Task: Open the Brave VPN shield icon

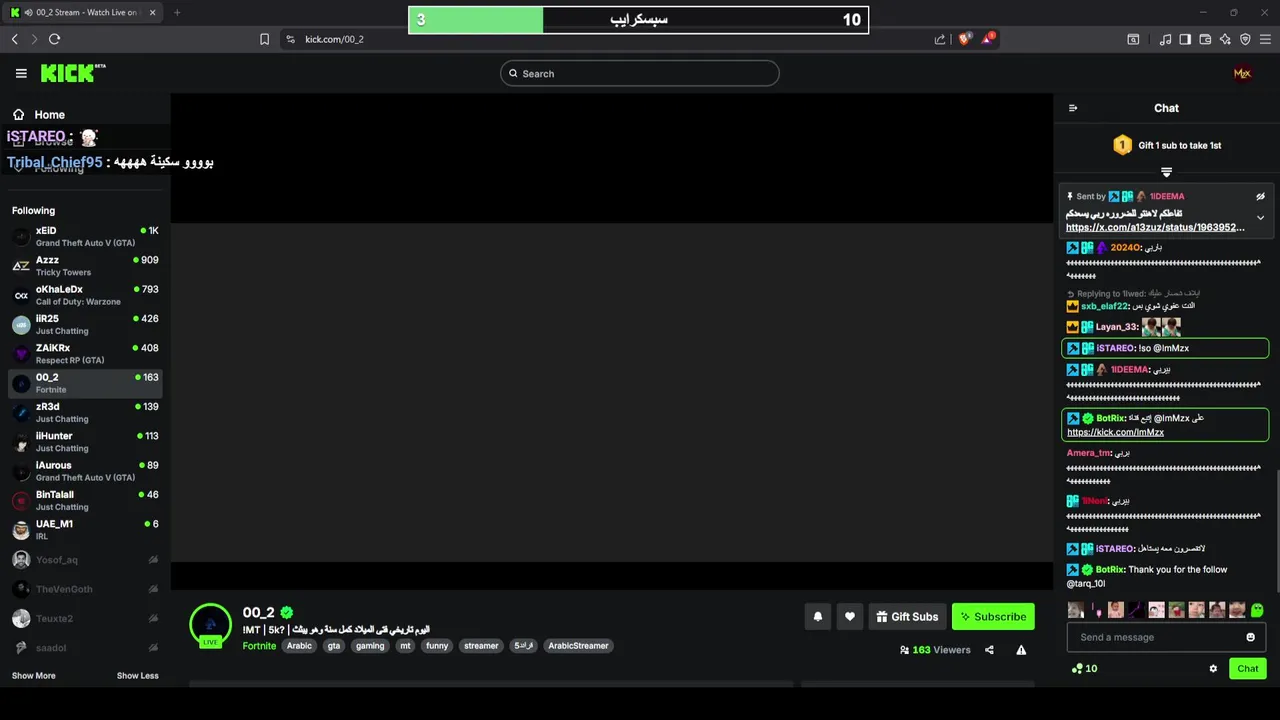Action: [1245, 39]
